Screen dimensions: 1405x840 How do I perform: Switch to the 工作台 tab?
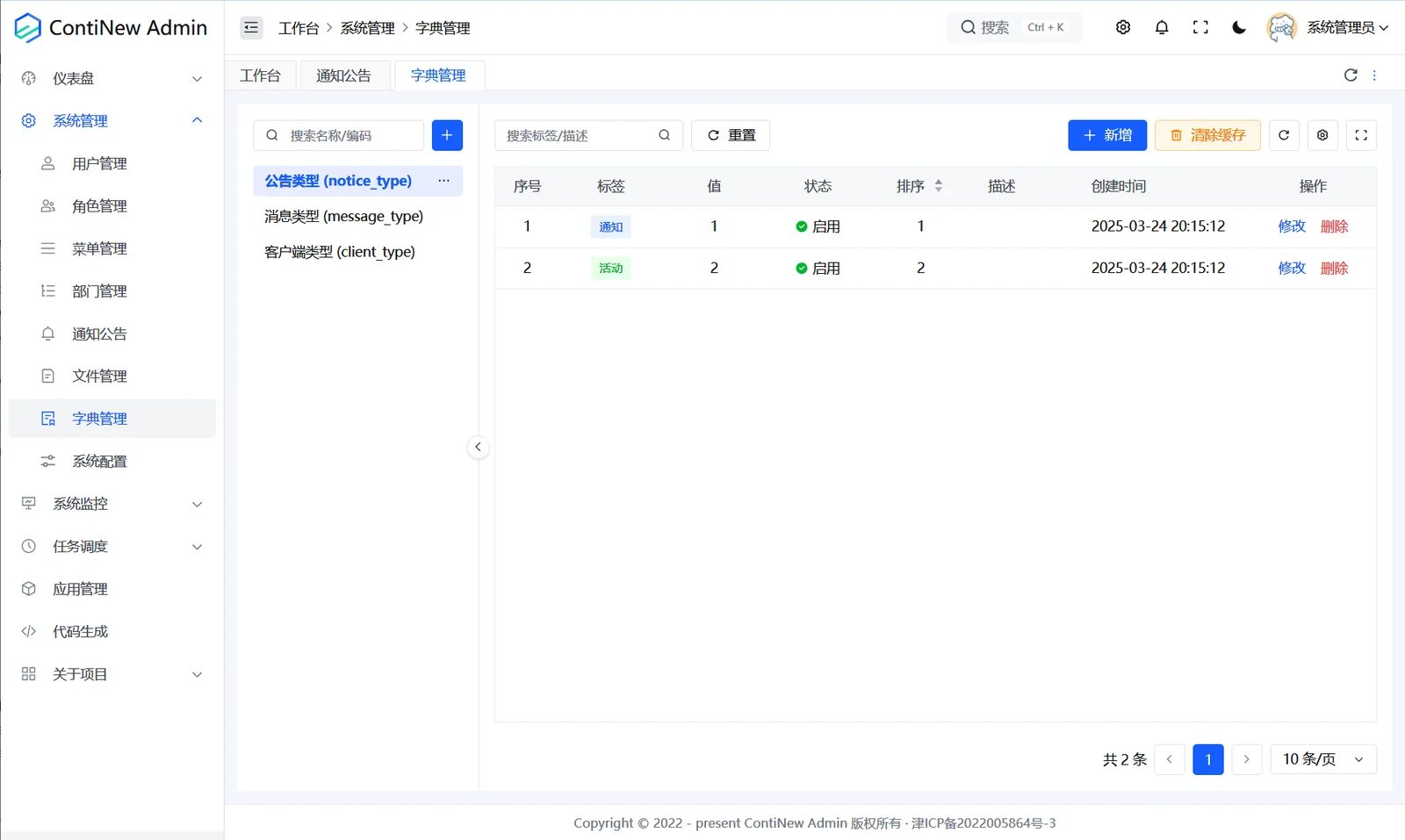tap(260, 75)
